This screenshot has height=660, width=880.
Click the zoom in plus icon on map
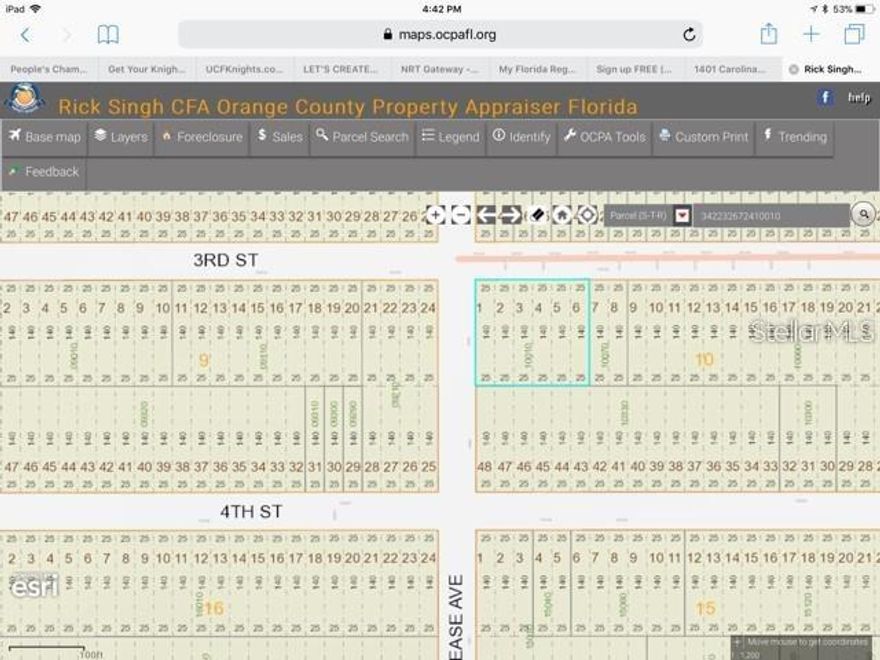click(435, 215)
